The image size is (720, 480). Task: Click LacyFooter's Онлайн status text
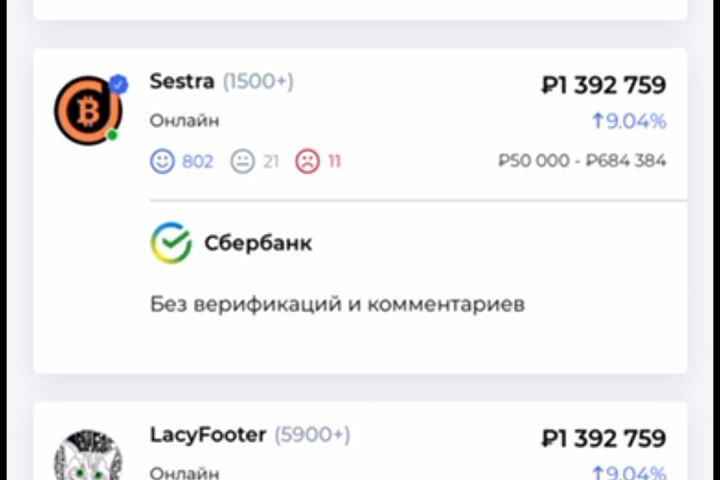coord(185,472)
